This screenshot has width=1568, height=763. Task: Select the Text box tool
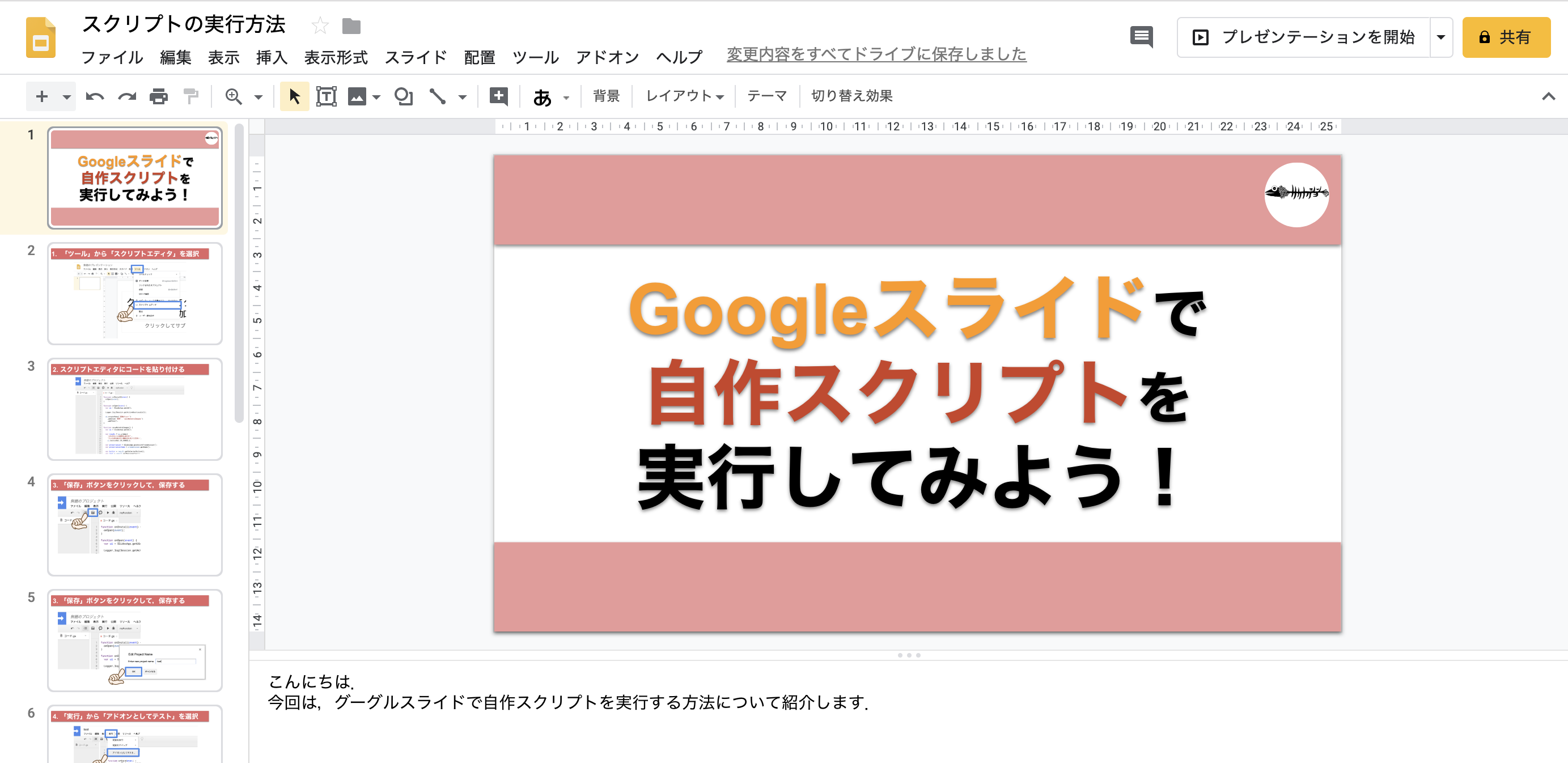coord(327,96)
